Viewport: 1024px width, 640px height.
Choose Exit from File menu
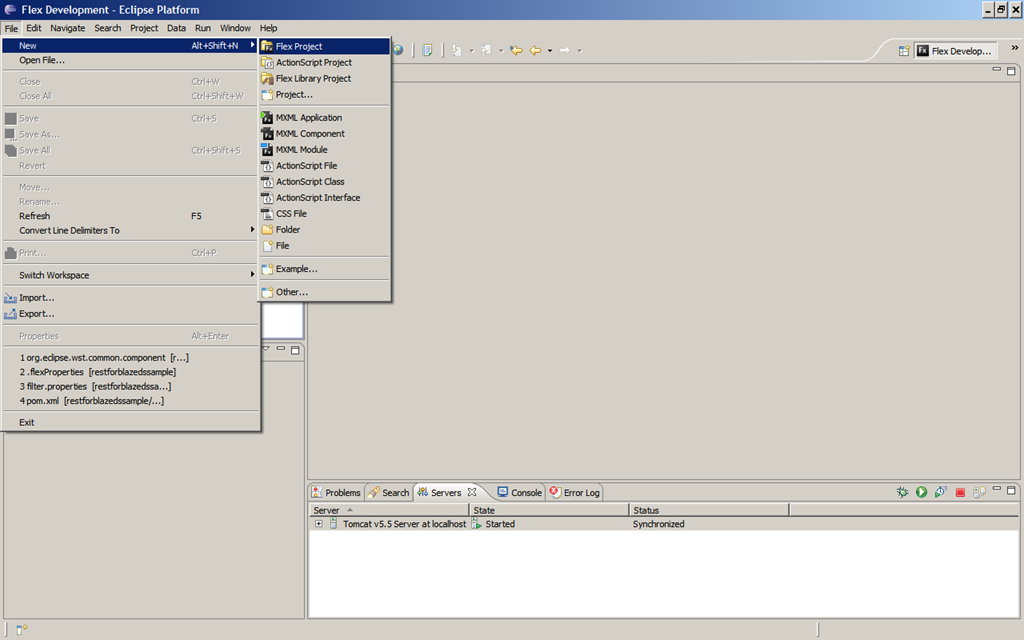[131, 422]
